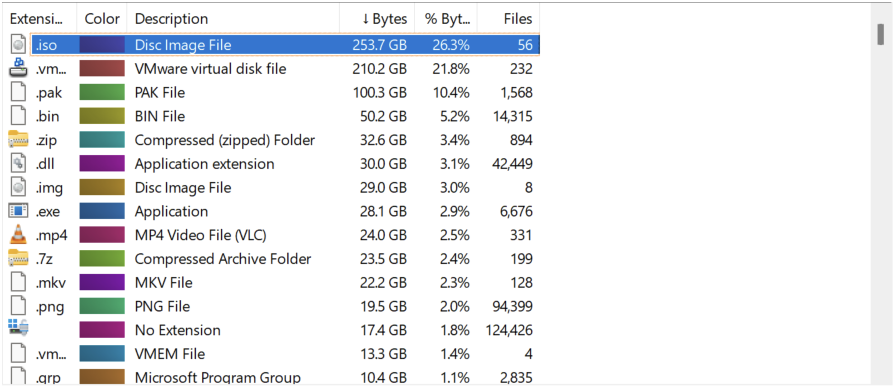895x388 pixels.
Task: Select the .zip compressed folder icon
Action: point(18,140)
